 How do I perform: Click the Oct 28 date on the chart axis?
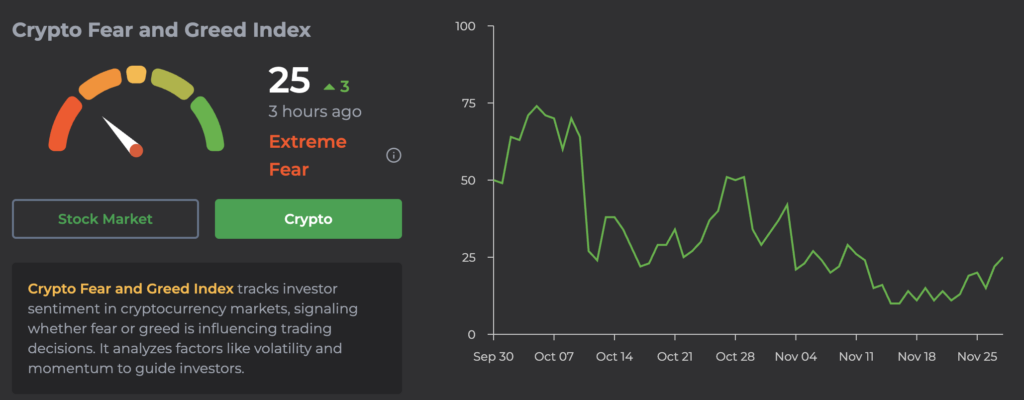point(734,356)
